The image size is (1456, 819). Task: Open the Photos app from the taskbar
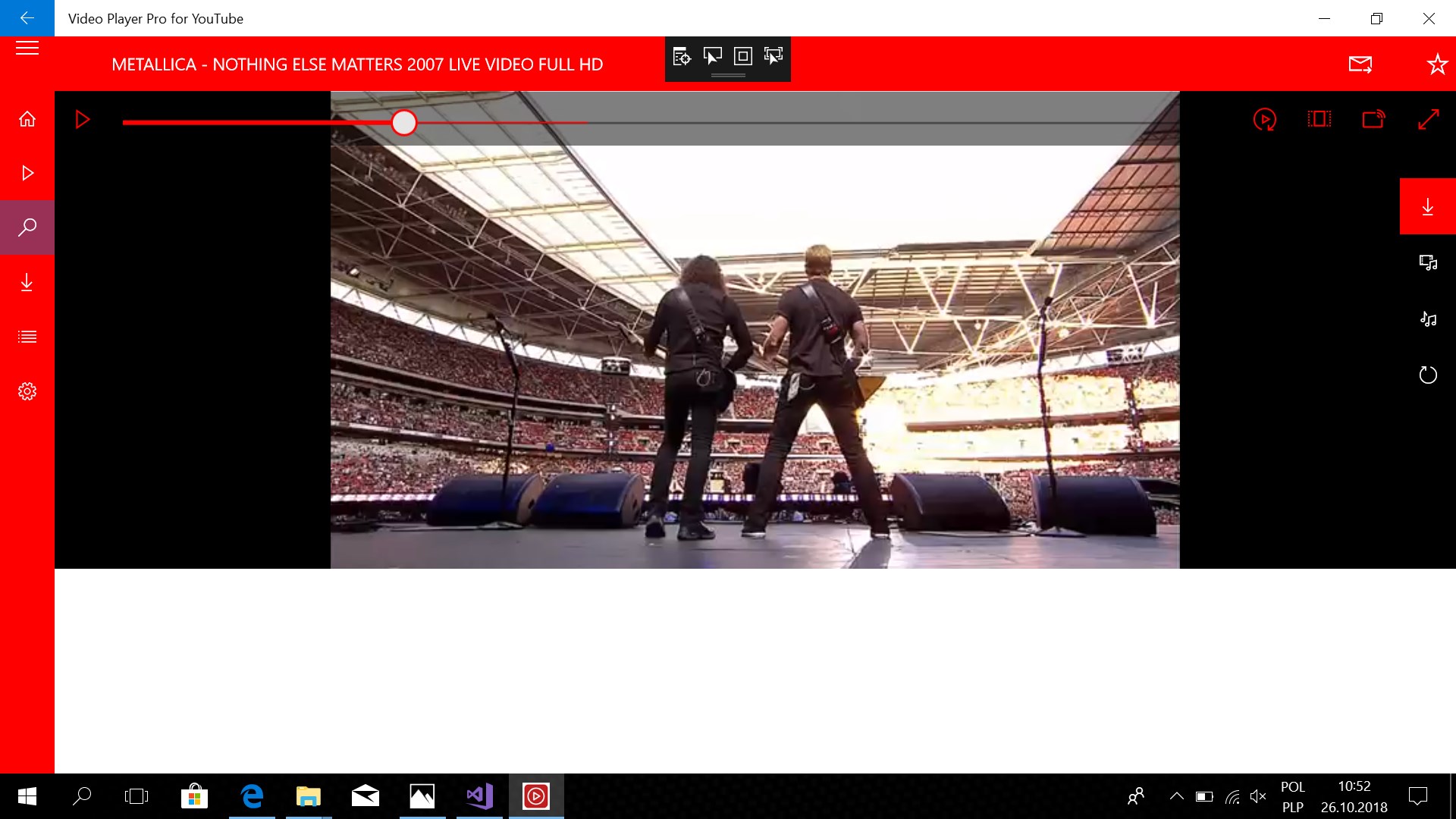point(422,796)
